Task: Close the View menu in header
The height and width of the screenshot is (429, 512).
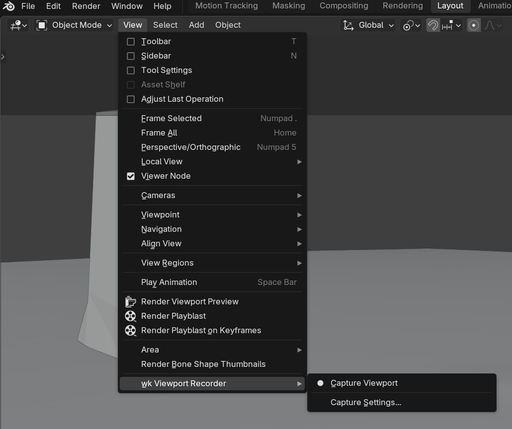Action: point(132,25)
